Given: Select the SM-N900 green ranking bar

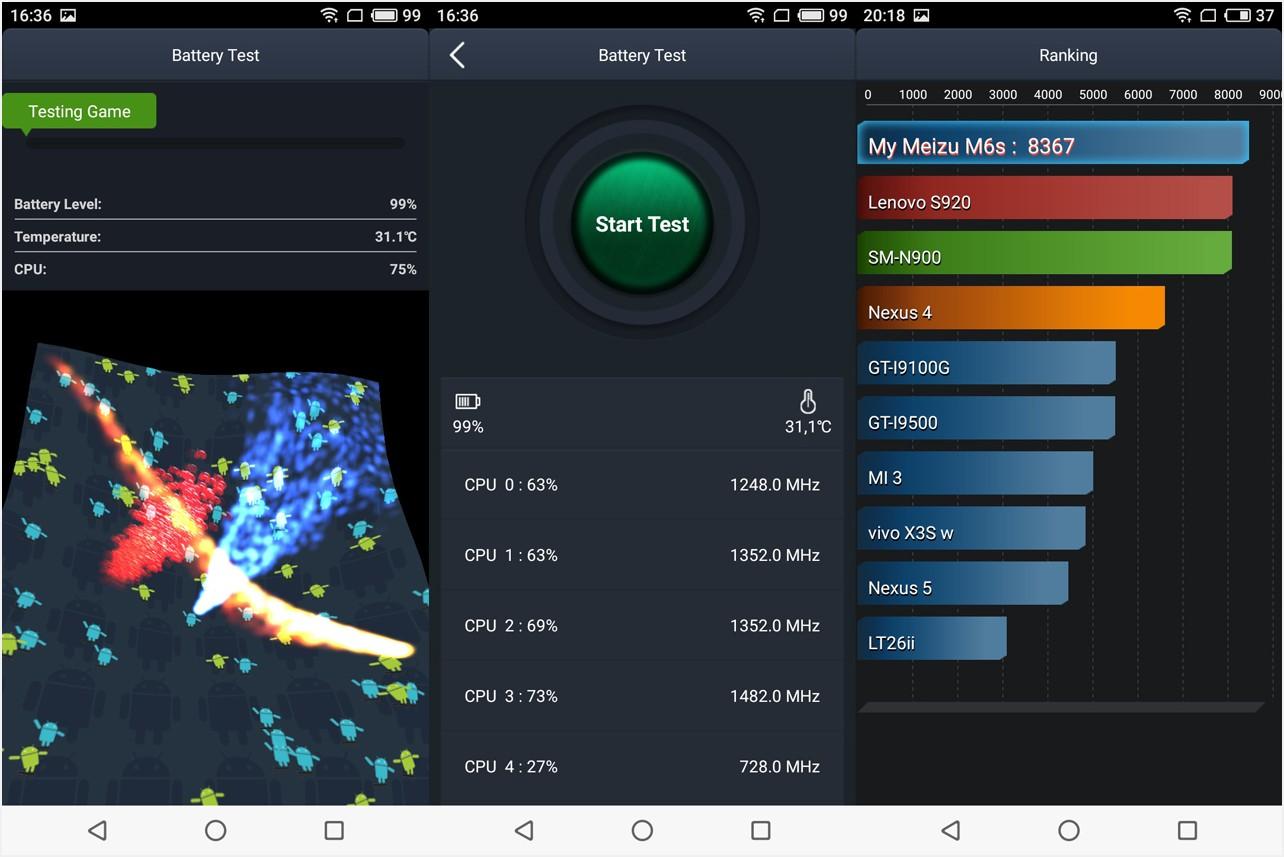Looking at the screenshot, I should coord(1044,254).
